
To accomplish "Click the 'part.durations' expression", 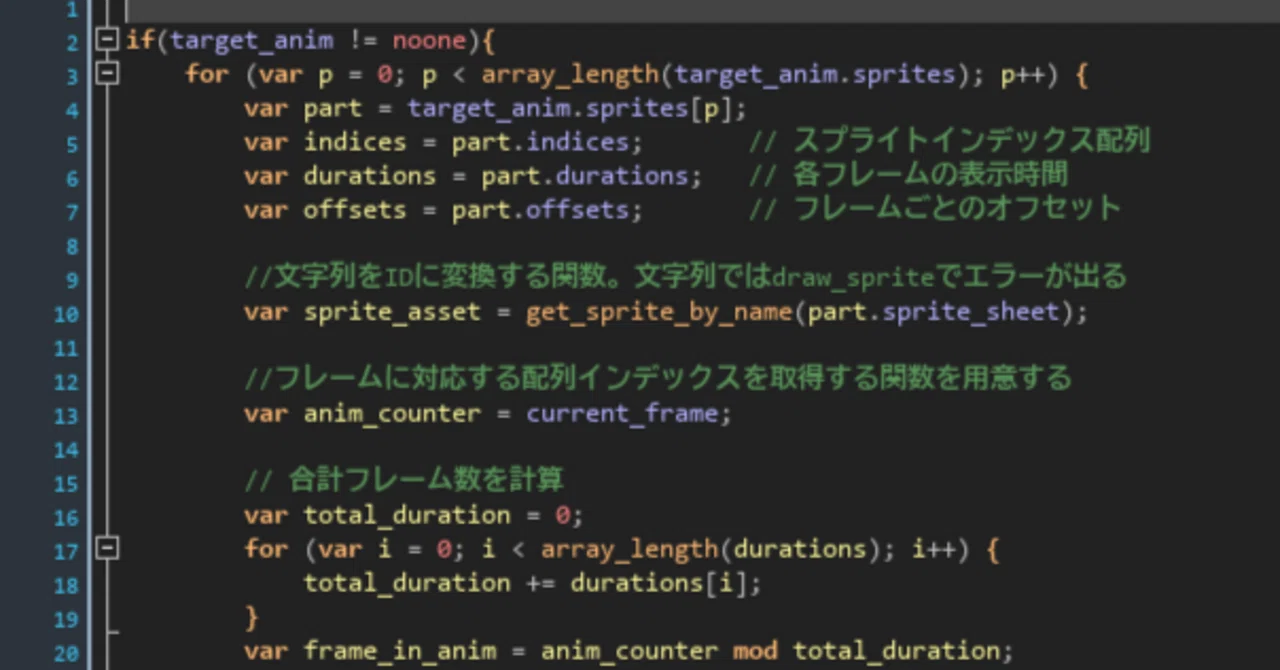I will coord(585,176).
